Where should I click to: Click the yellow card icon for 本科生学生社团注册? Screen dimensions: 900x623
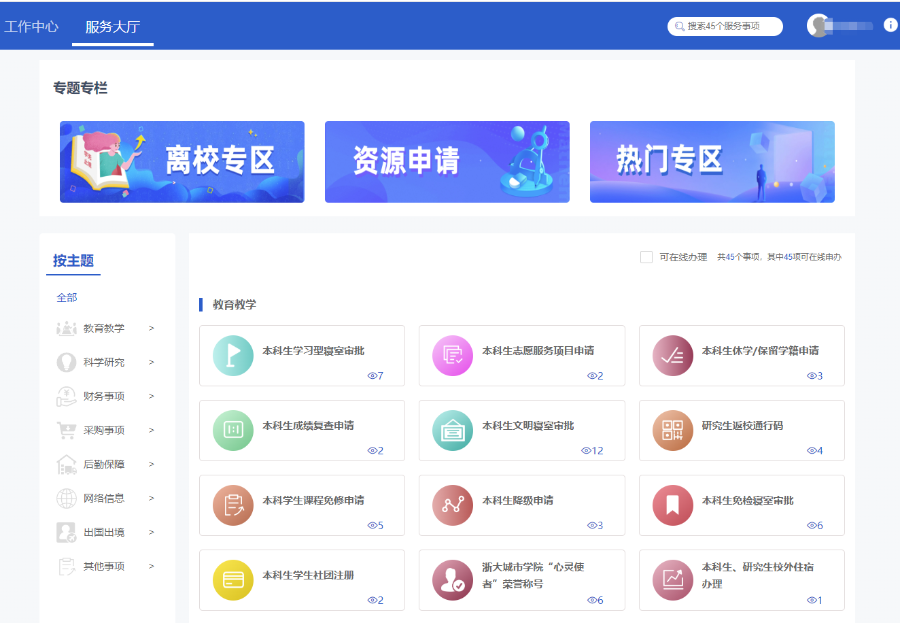(232, 580)
